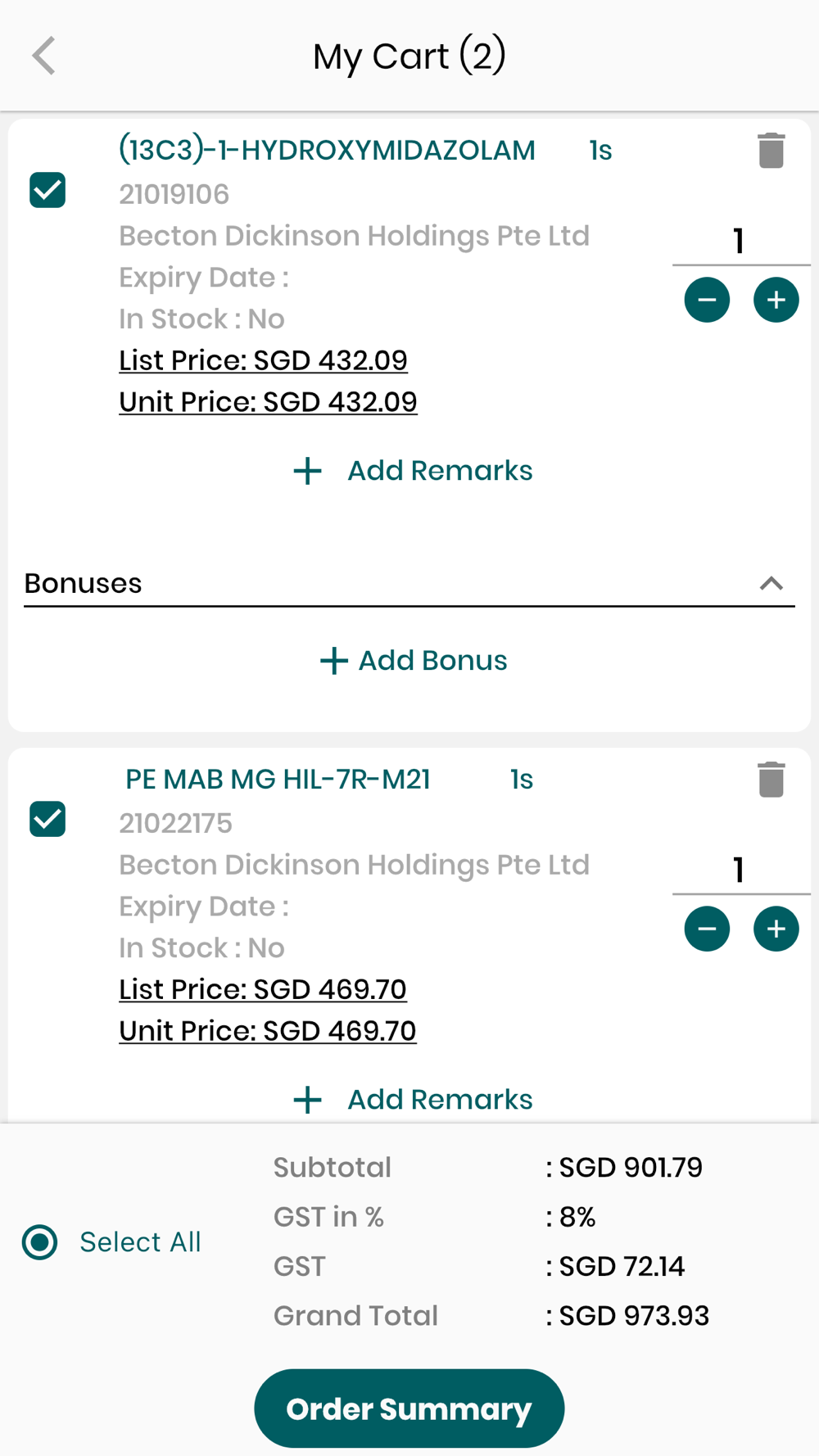Go back using the header arrow
This screenshot has width=819, height=1456.
[44, 56]
